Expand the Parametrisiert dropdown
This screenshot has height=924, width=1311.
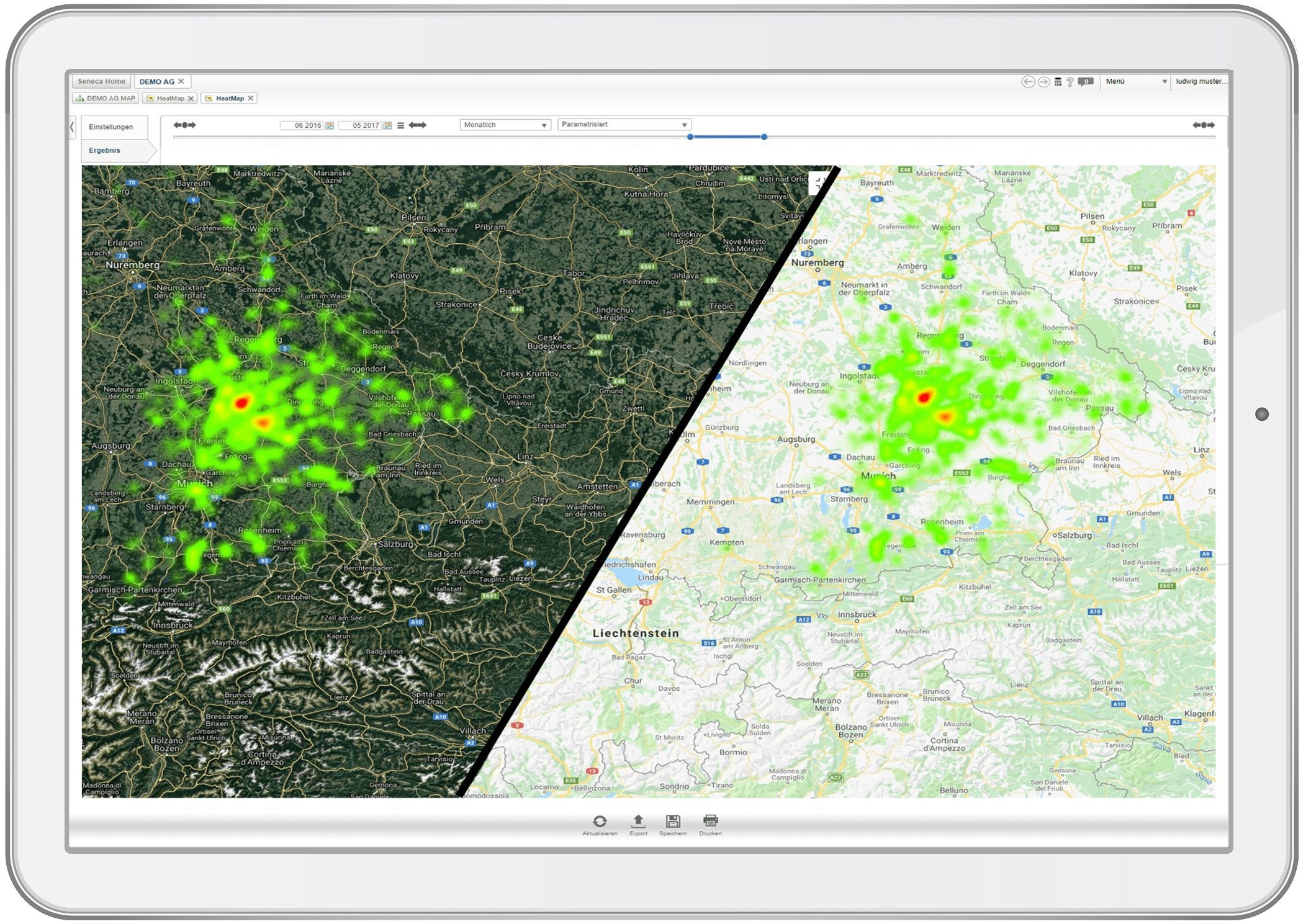coord(684,125)
